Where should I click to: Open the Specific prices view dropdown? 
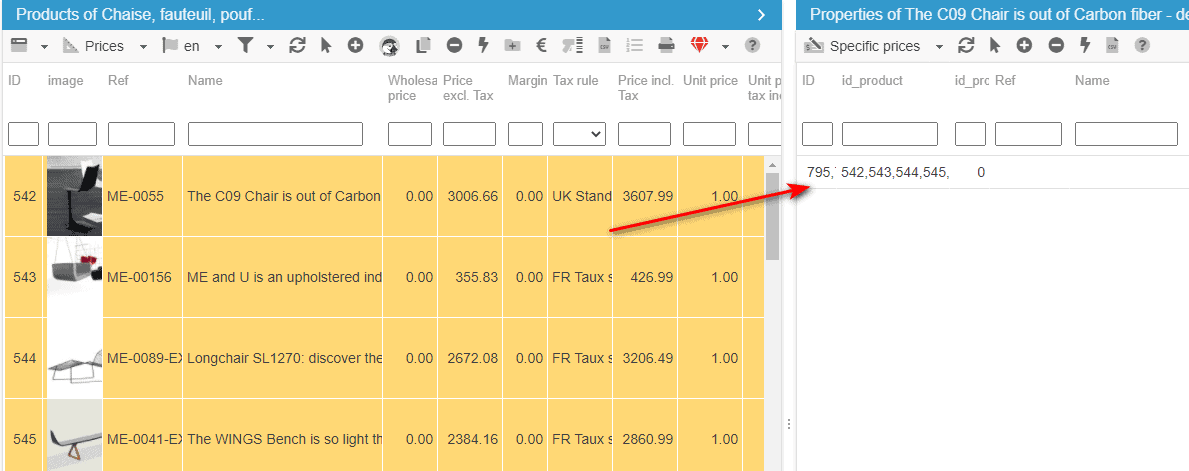[x=939, y=47]
